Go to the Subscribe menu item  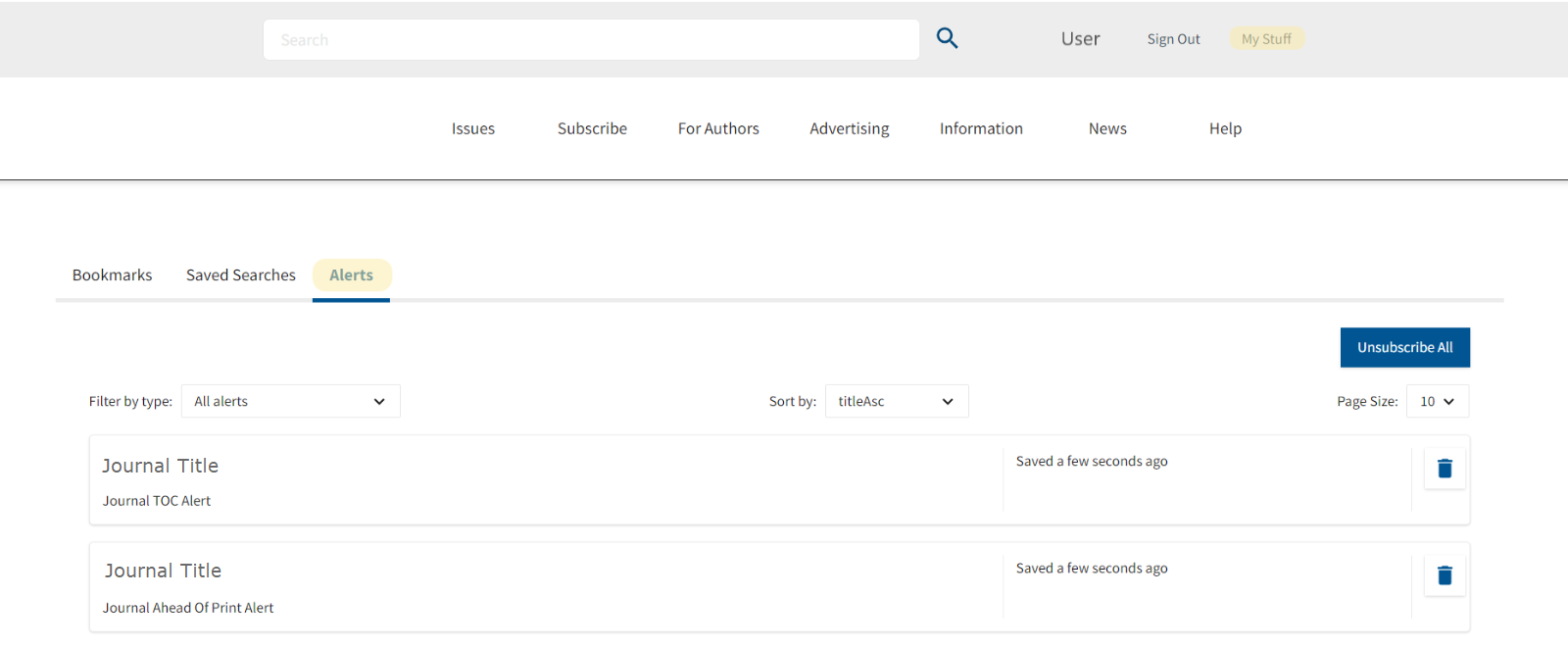click(592, 128)
